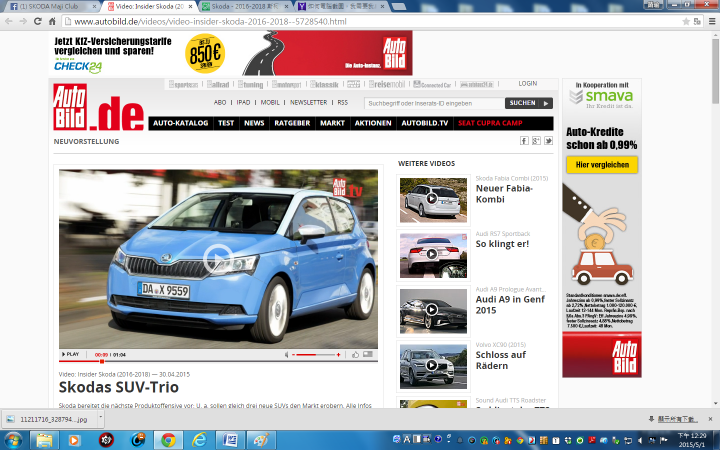Click the Auto Bild .de logo
This screenshot has width=720, height=450.
tap(98, 107)
